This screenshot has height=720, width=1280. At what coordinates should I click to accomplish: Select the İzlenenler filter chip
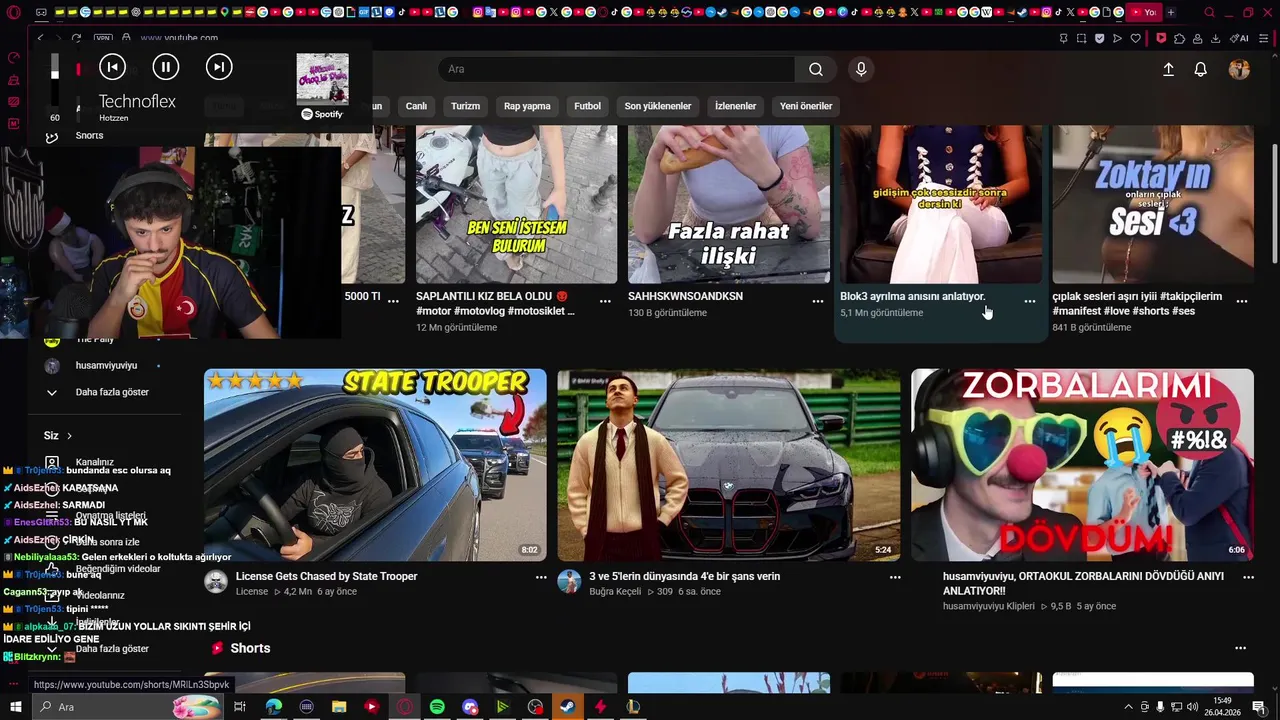[x=735, y=106]
